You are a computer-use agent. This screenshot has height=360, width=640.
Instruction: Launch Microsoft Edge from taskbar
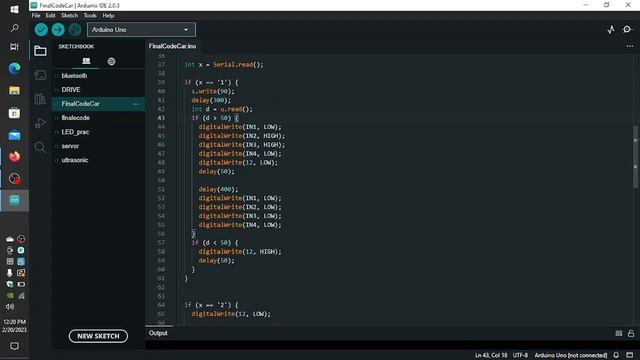(14, 68)
